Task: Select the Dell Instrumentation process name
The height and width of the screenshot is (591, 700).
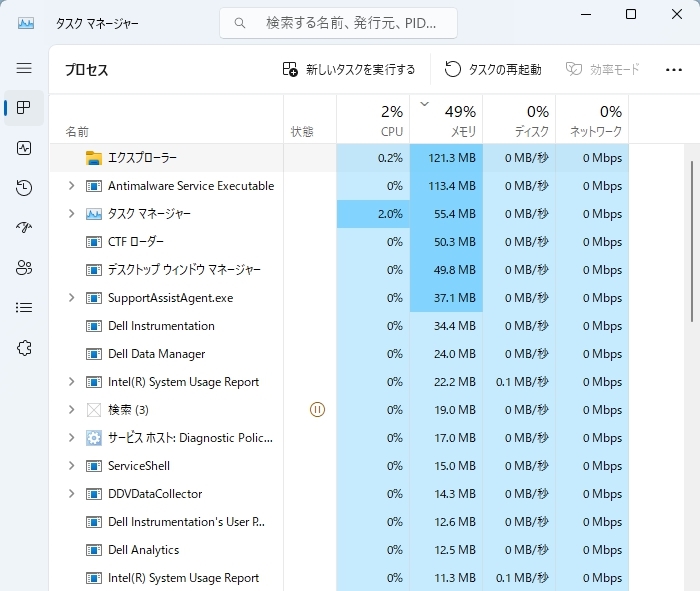Action: 161,326
